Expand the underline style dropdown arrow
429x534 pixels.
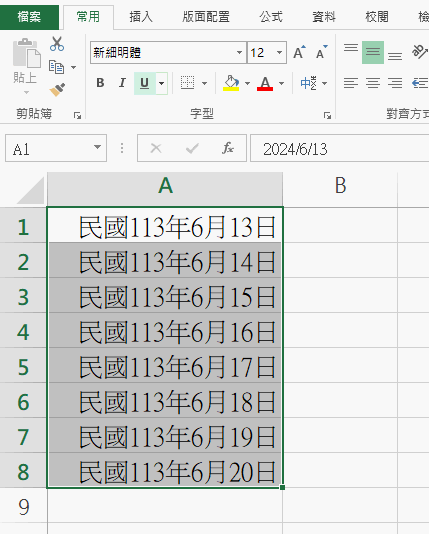point(162,83)
